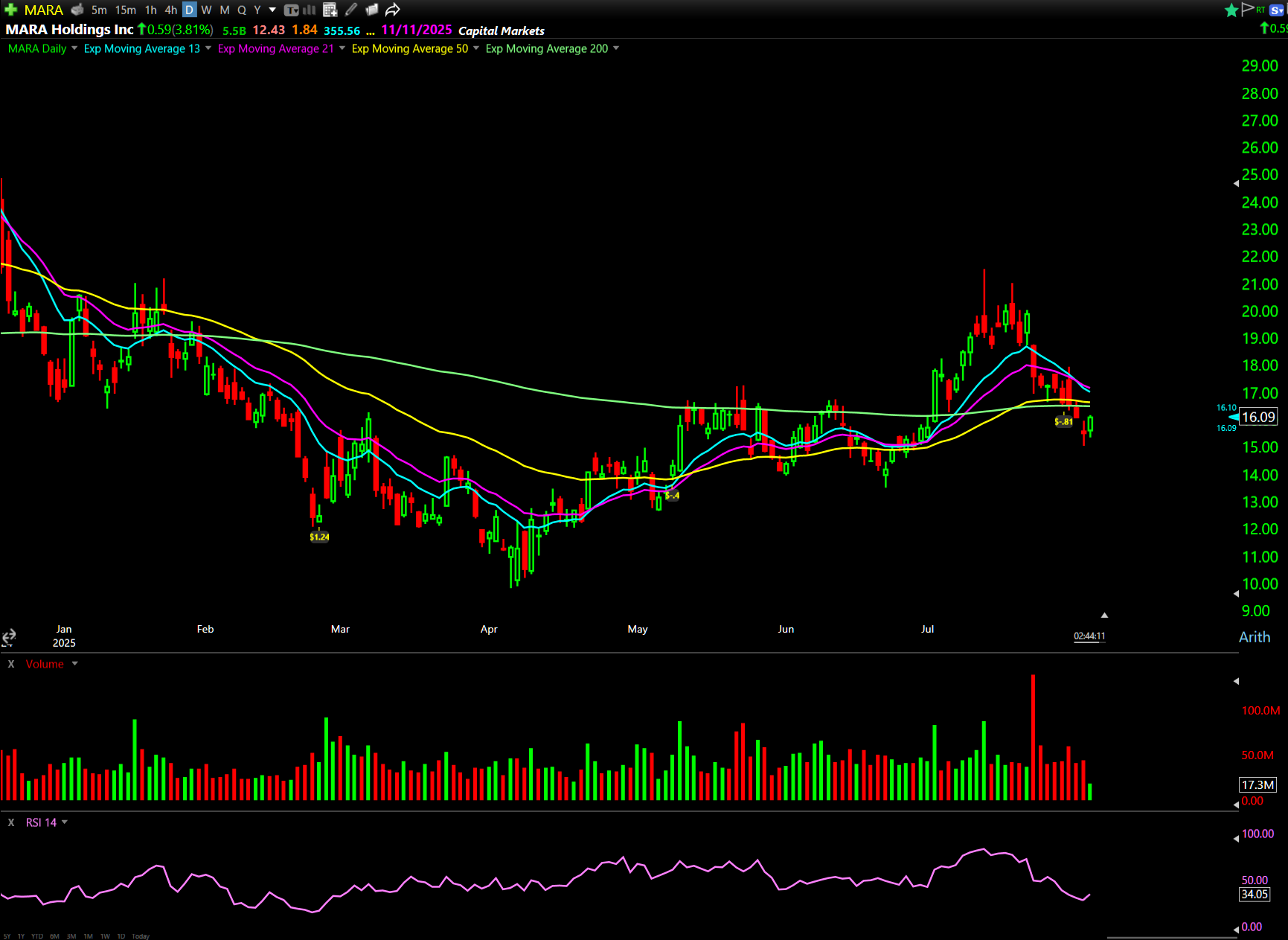Select the Daily (D) timeframe

click(x=189, y=10)
